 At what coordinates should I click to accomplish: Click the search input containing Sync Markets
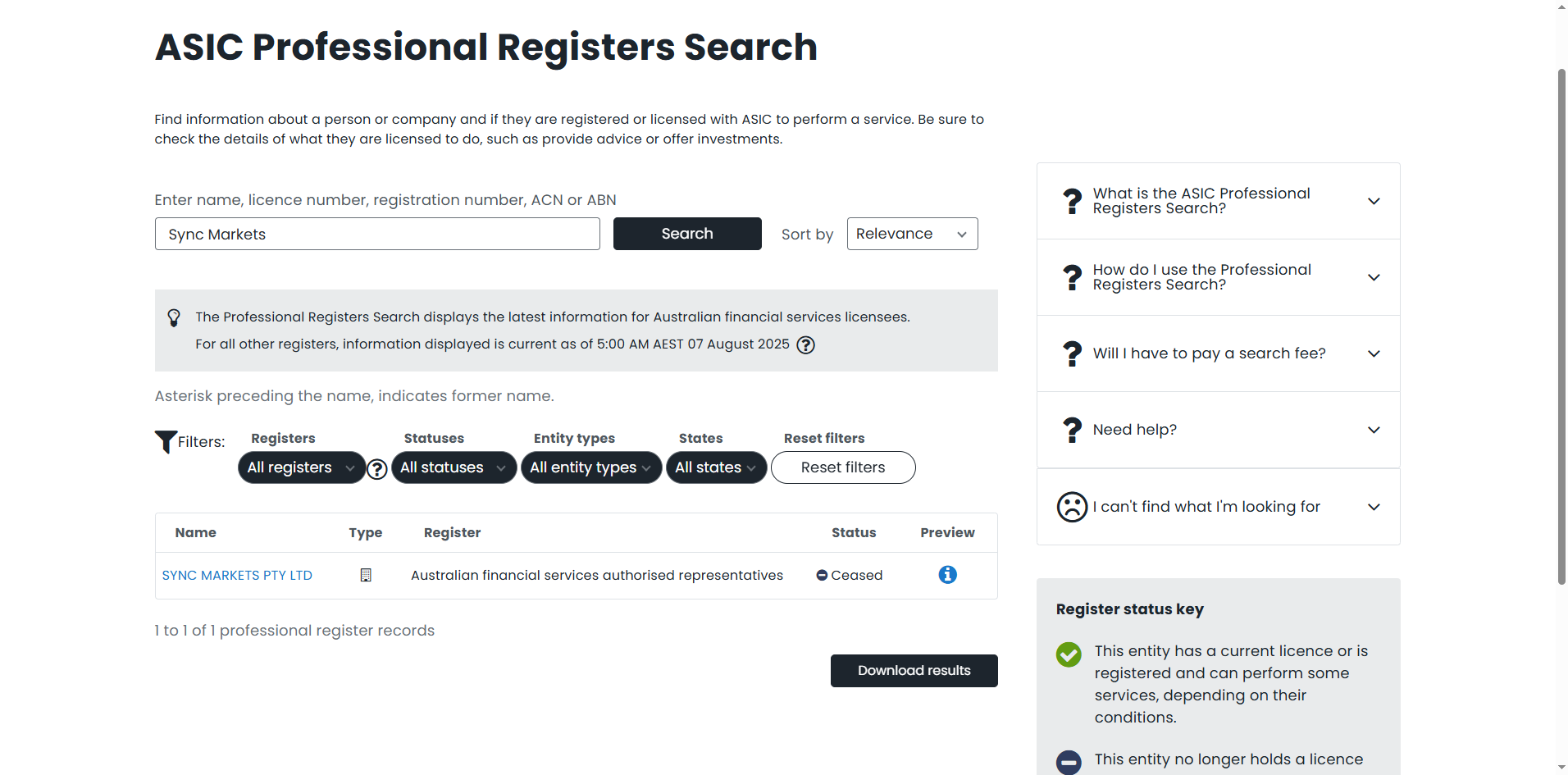(x=377, y=234)
